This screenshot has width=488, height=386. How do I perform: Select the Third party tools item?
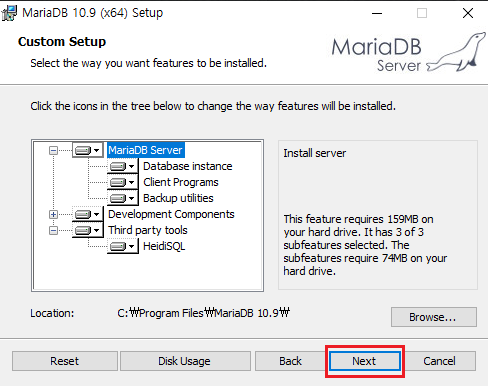click(x=148, y=230)
